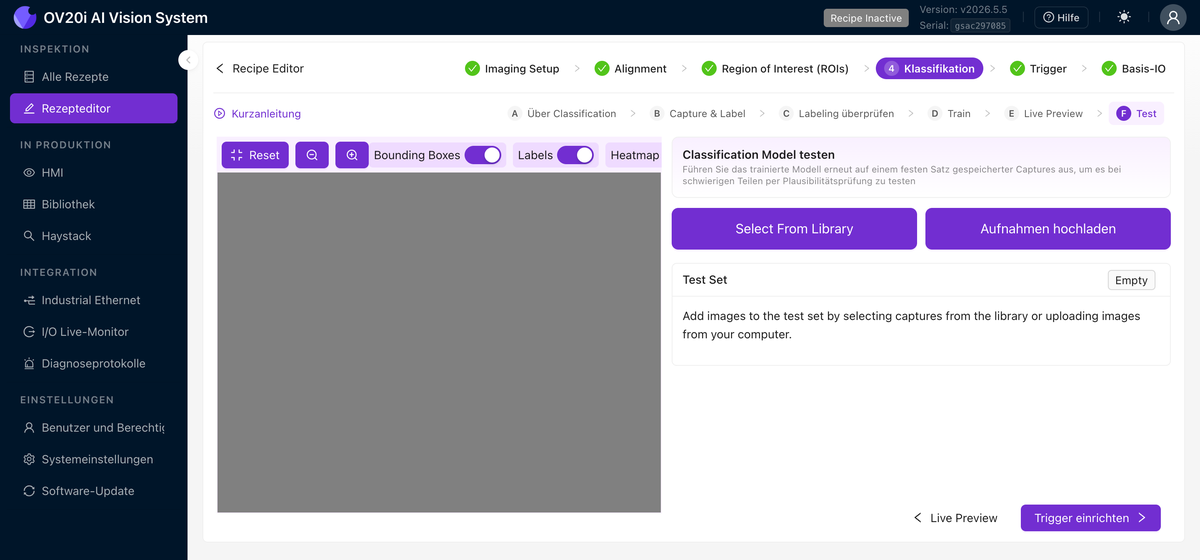This screenshot has width=1200, height=560.
Task: Click the Empty status badge
Action: pos(1131,280)
